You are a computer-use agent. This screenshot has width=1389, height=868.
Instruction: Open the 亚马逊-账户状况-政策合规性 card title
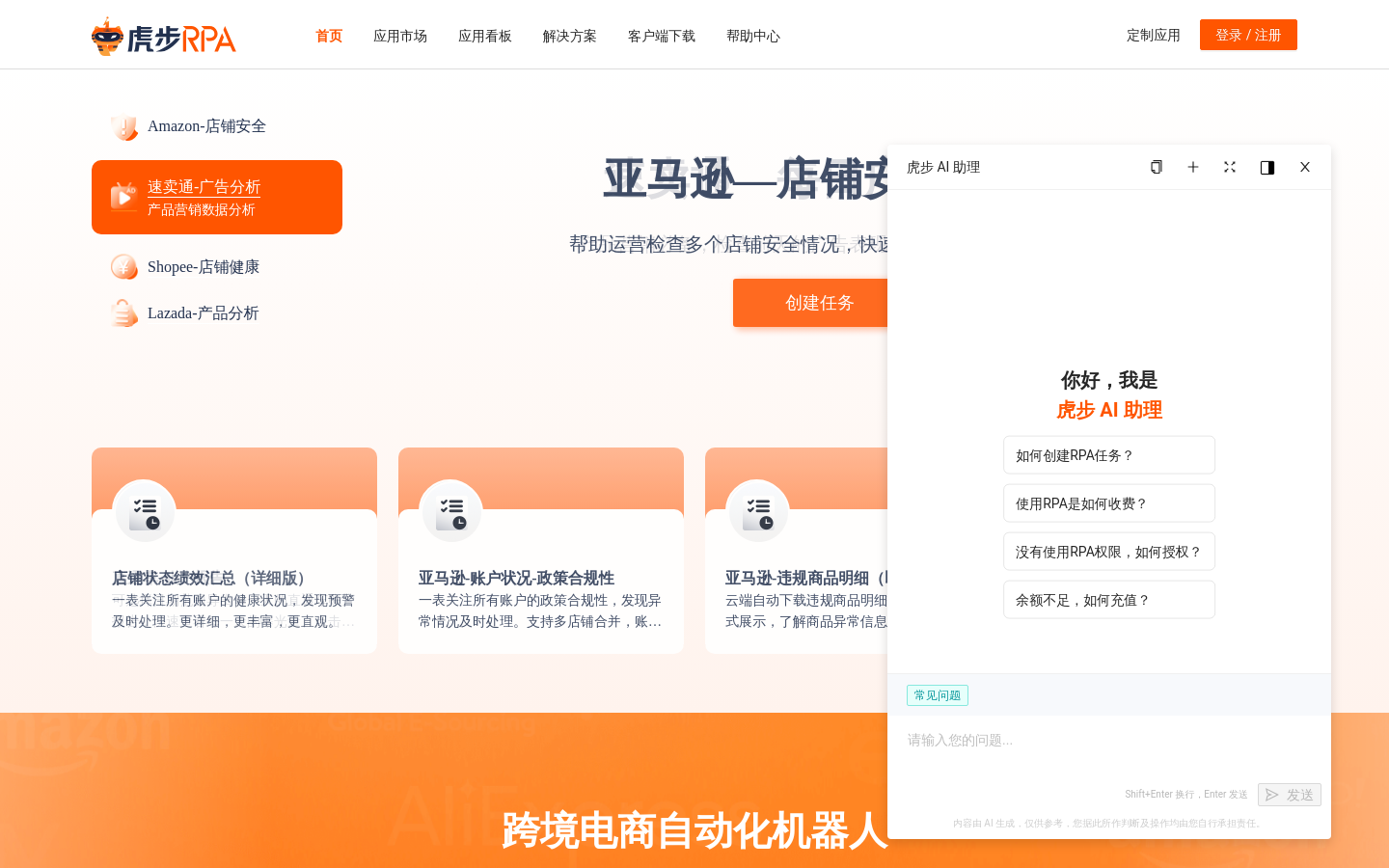[x=516, y=578]
